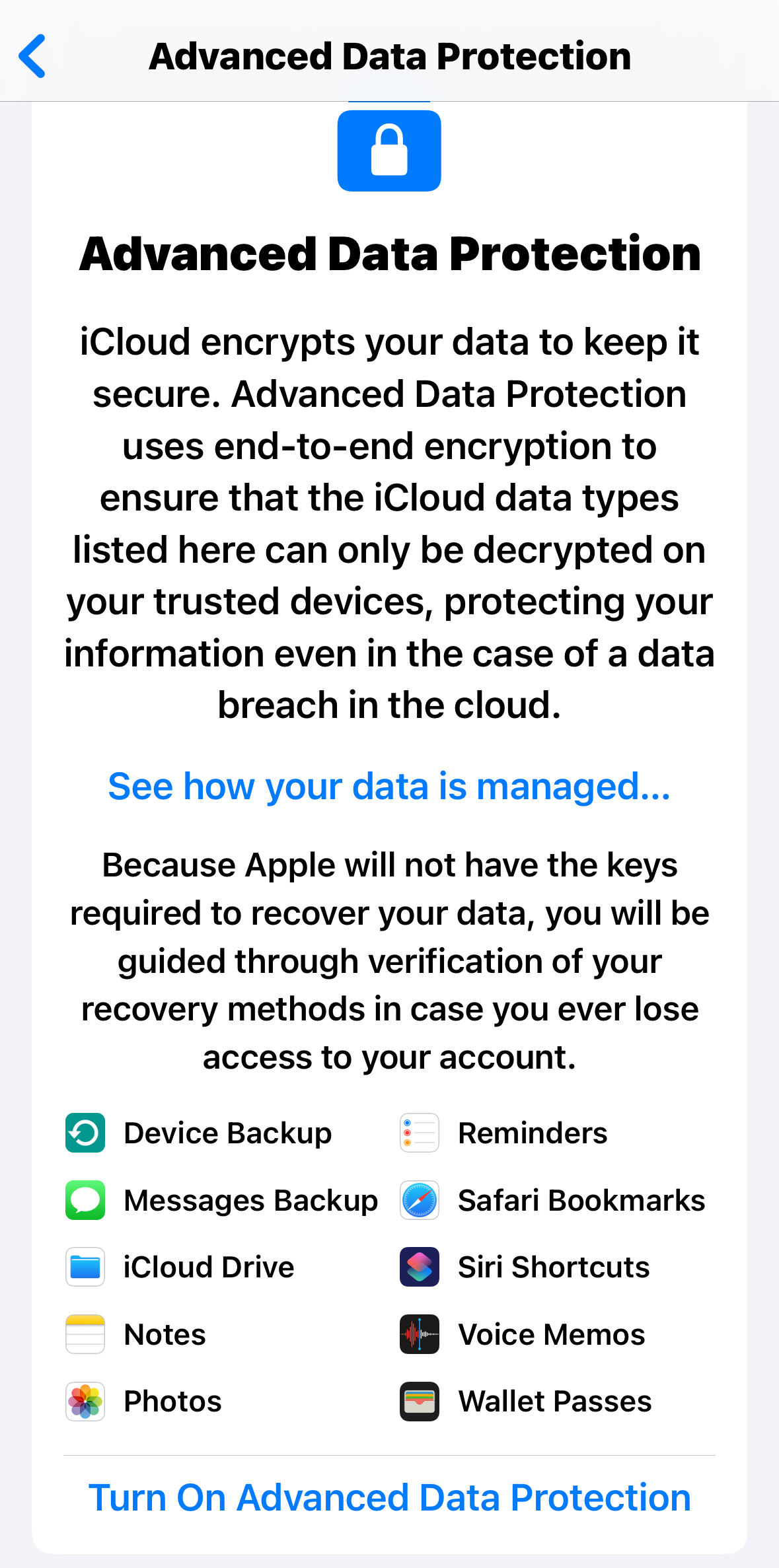Tap the Voice Memos waveform icon

coord(420,1334)
